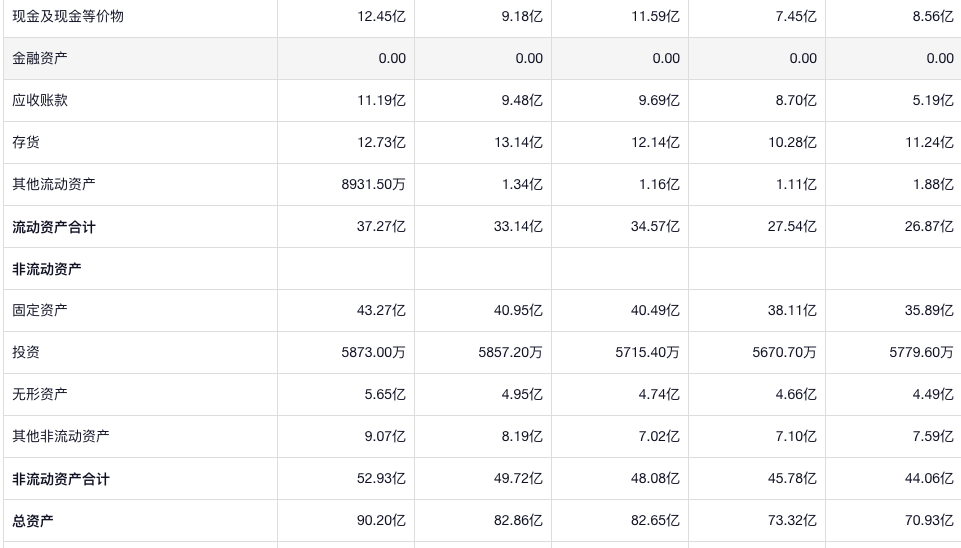Click the 38.11亿 fixed assets value cell
Viewport: 961px width, 548px height.
pos(792,310)
